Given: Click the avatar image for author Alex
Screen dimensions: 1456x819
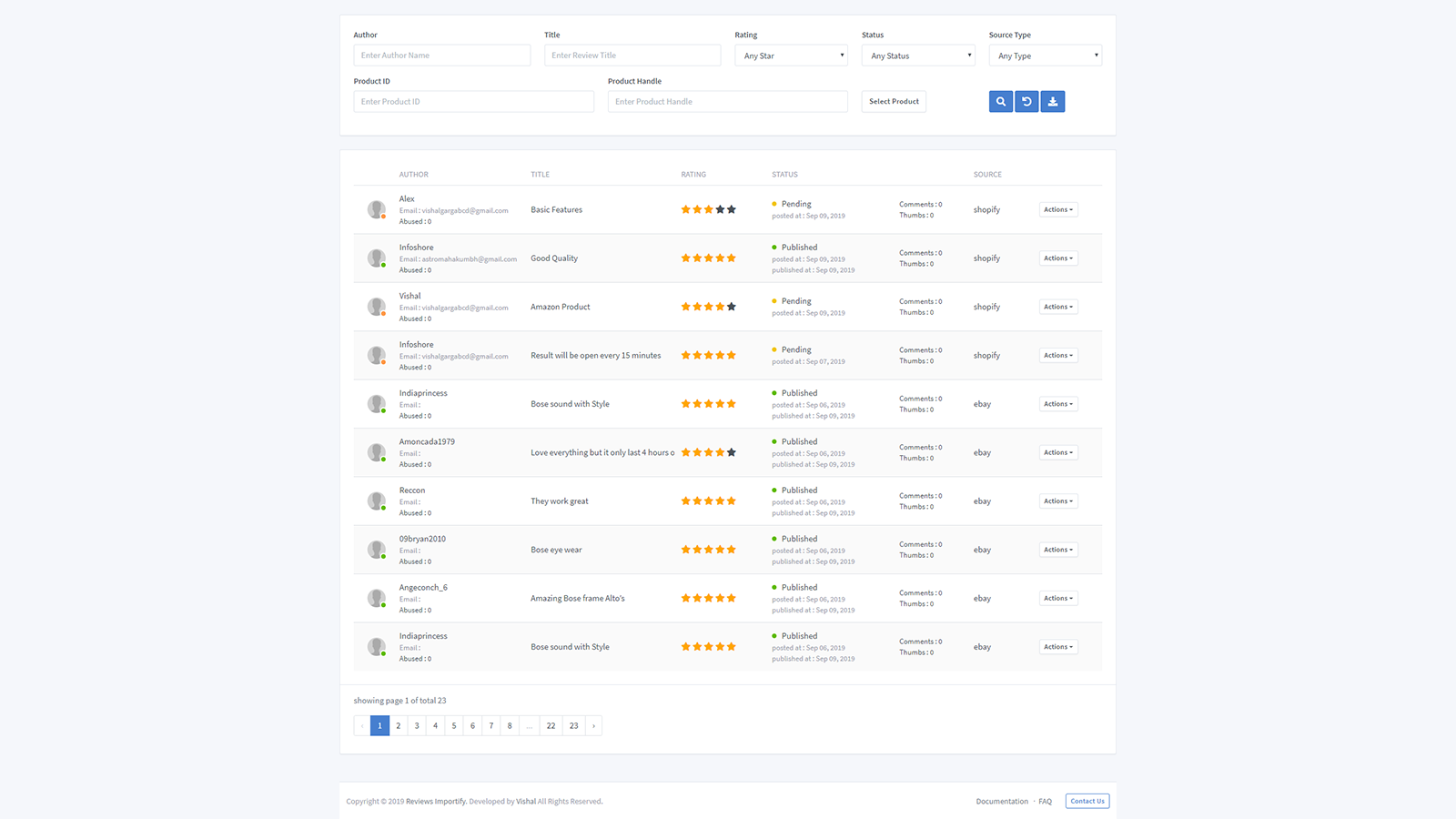Looking at the screenshot, I should 376,209.
